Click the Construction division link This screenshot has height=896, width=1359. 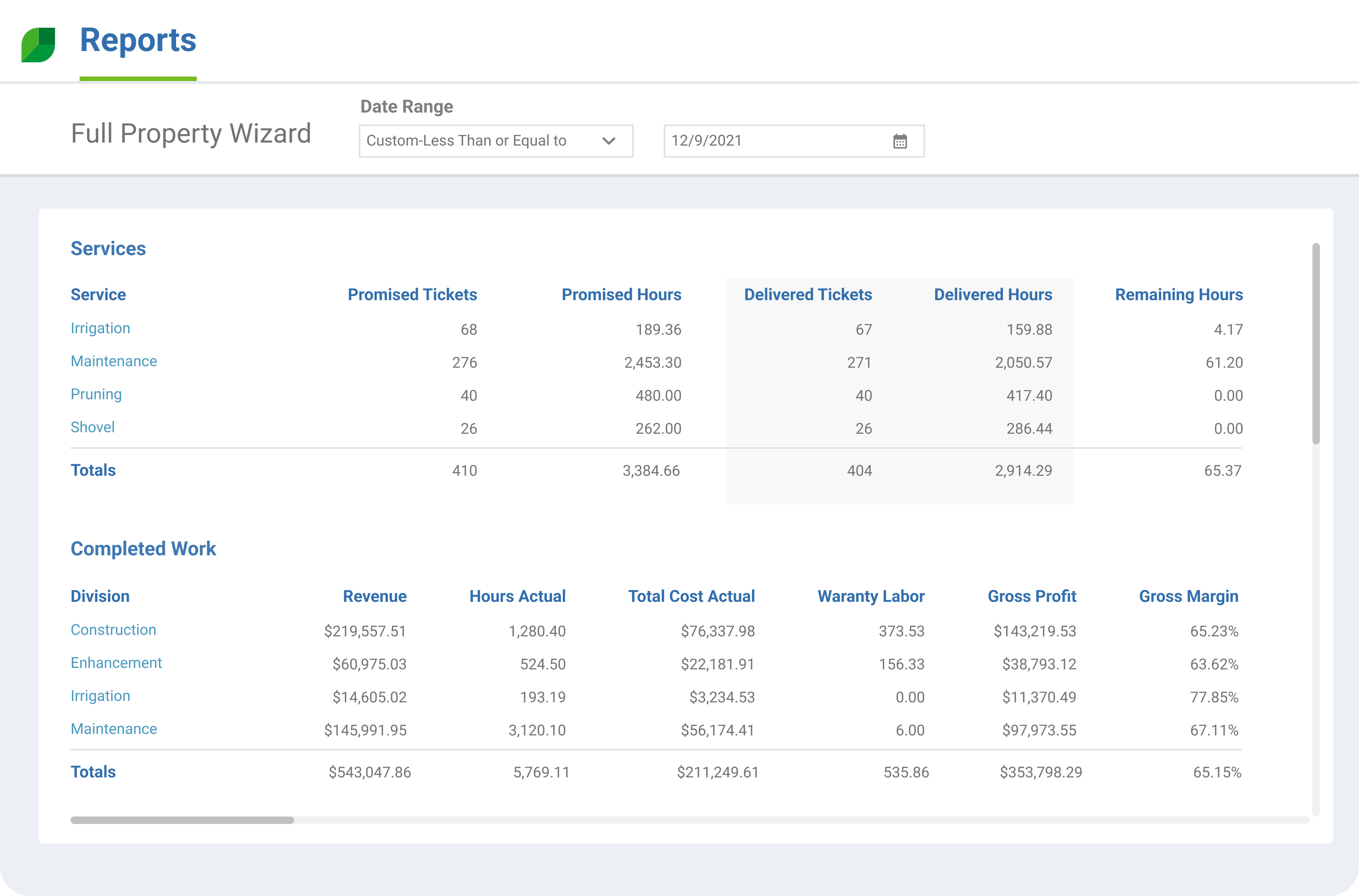[113, 630]
